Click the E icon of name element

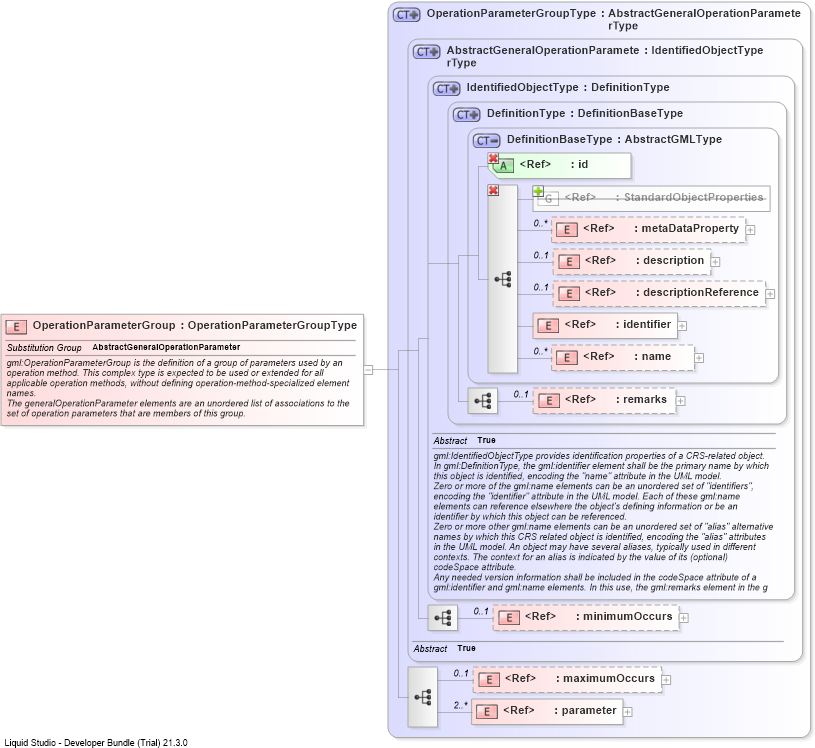(567, 358)
